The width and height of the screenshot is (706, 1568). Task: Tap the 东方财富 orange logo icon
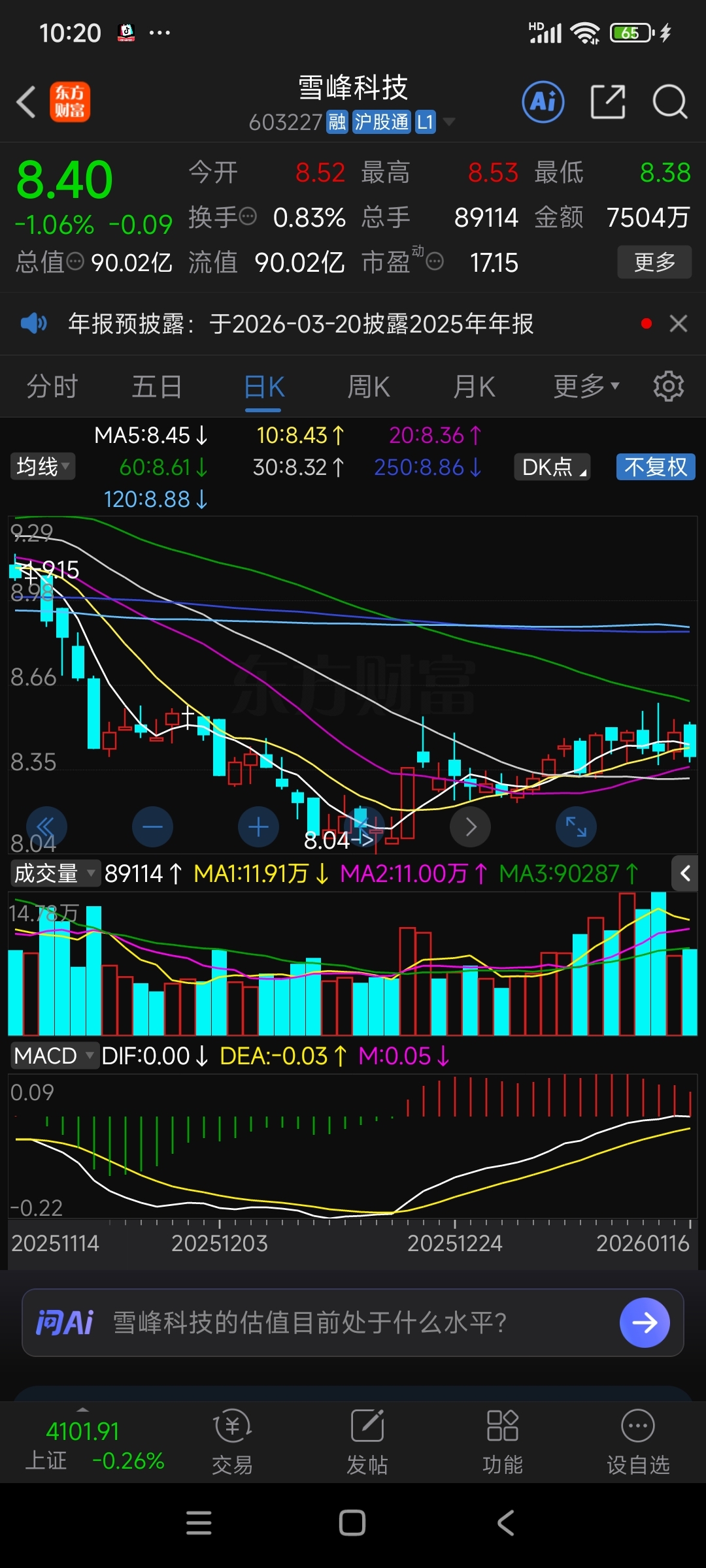[70, 103]
